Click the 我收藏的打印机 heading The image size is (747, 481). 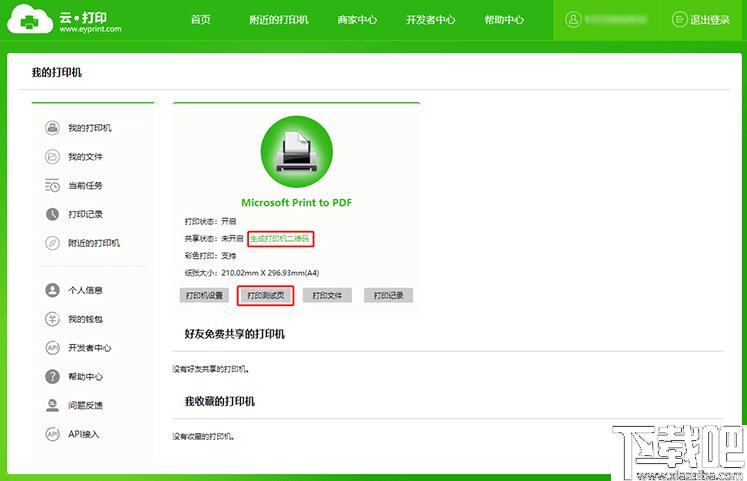pos(220,401)
